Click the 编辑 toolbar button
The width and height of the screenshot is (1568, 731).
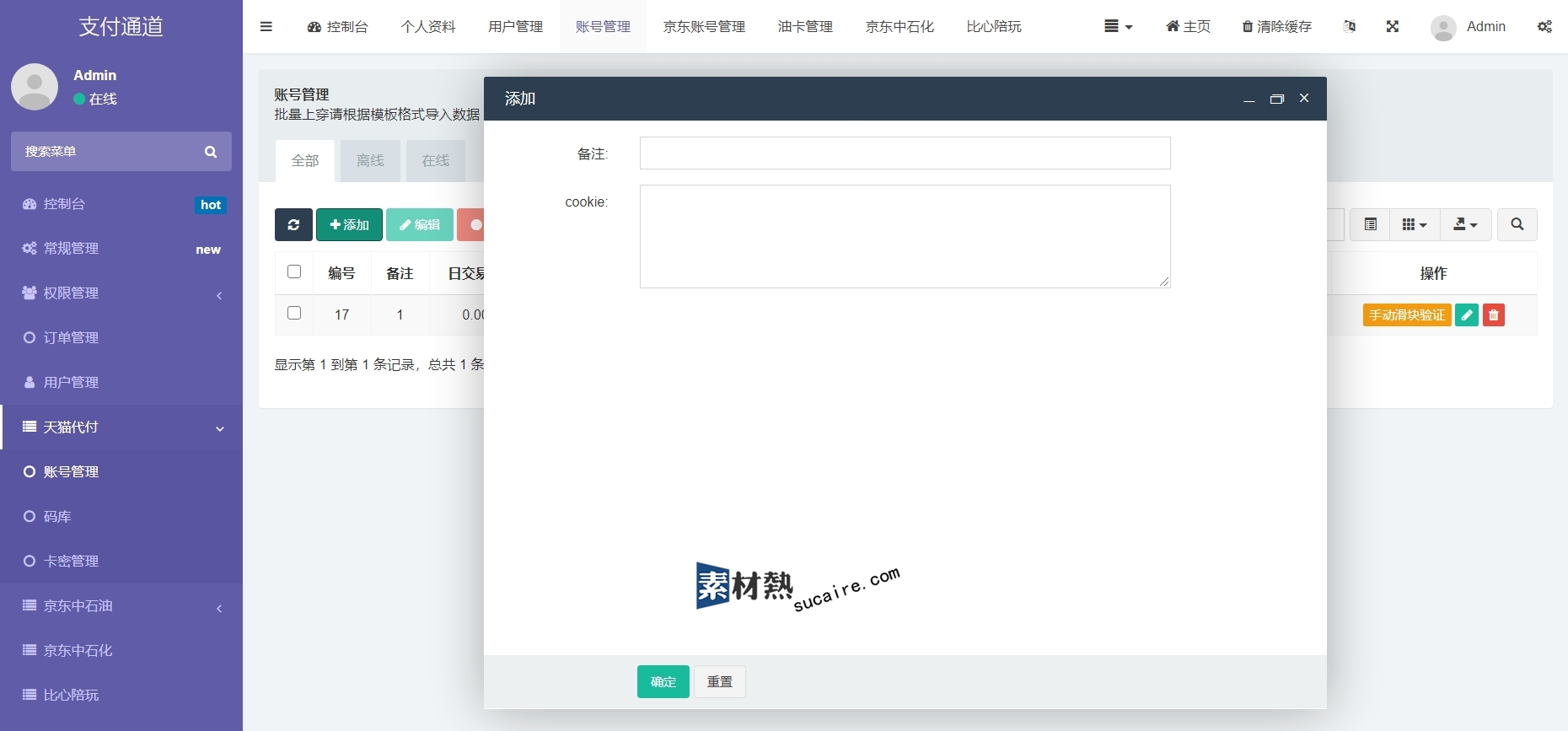pyautogui.click(x=420, y=225)
